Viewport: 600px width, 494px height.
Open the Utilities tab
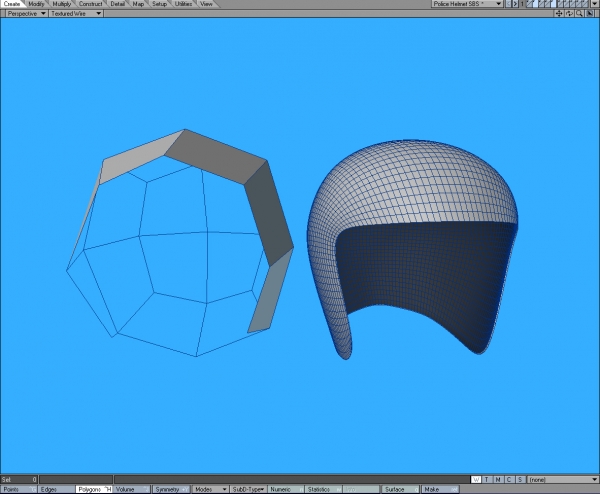tap(183, 4)
